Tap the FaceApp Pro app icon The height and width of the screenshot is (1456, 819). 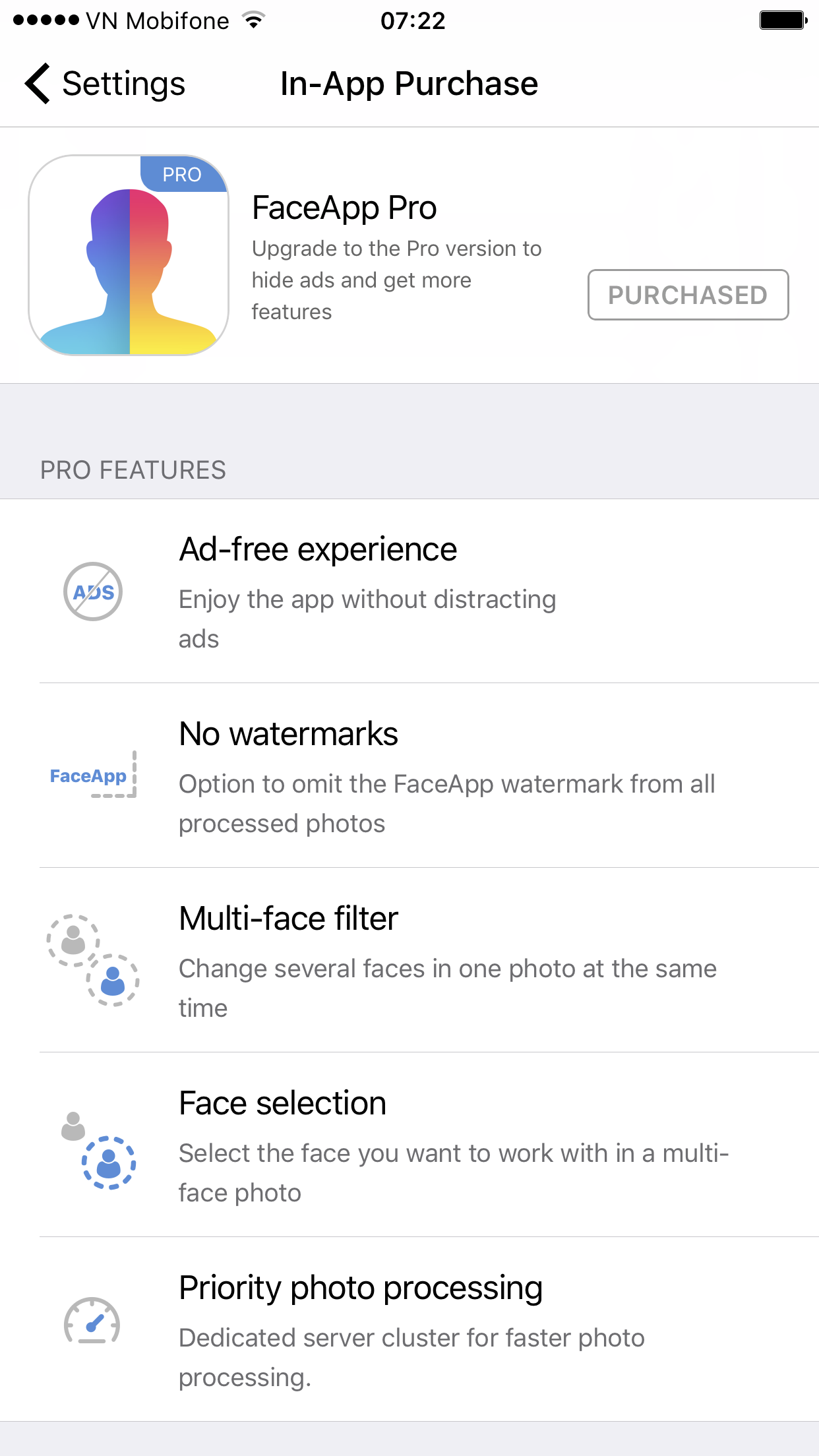[x=129, y=256]
